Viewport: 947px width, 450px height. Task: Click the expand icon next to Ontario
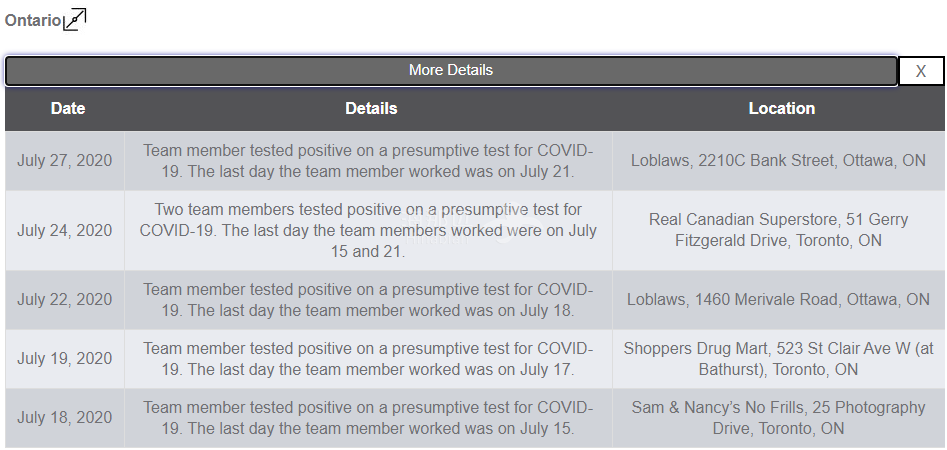[75, 19]
